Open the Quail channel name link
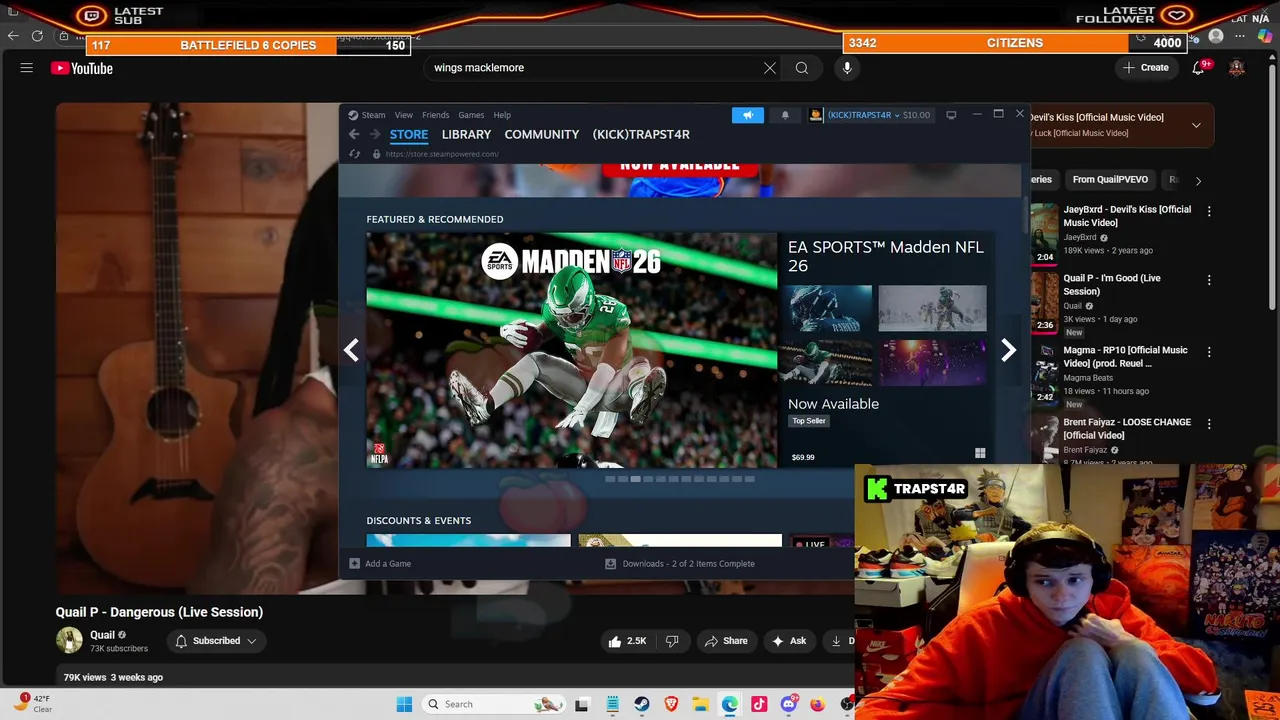This screenshot has width=1280, height=720. coord(102,635)
